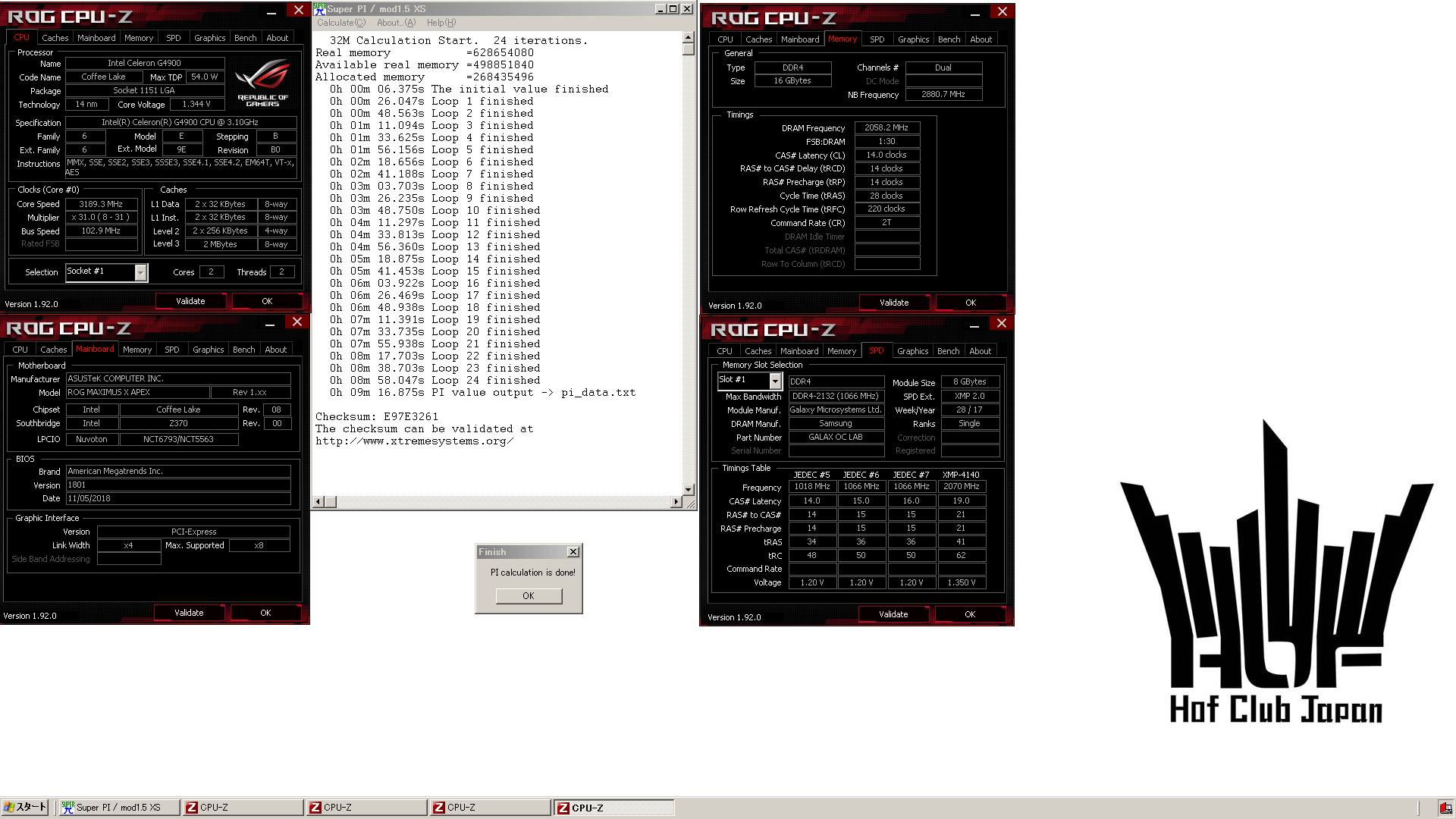Click CAS# Latency 14.0 clocks value

pos(886,155)
